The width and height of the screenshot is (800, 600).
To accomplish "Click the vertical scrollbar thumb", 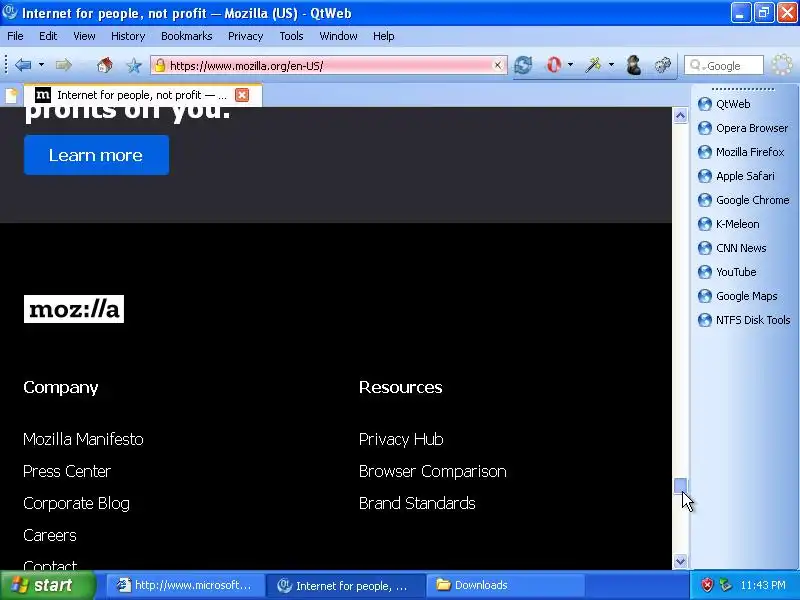I will [680, 485].
